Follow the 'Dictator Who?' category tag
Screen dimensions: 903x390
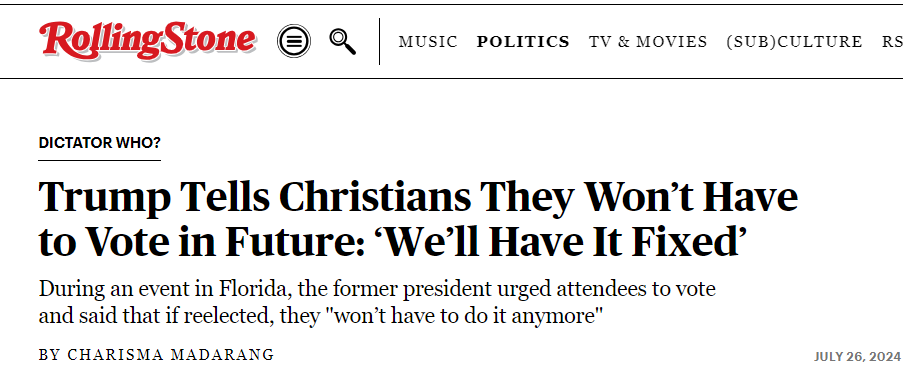[100, 143]
